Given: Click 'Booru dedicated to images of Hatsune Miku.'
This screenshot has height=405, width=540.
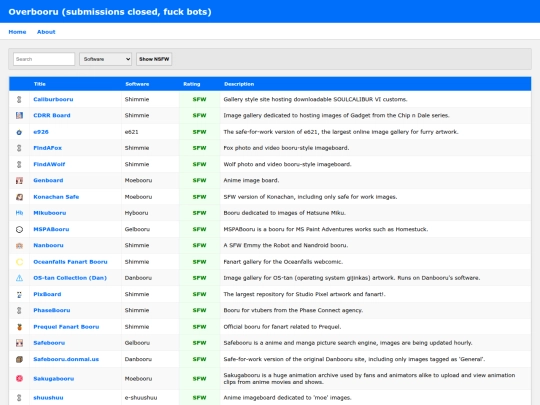Looking at the screenshot, I should (284, 213).
